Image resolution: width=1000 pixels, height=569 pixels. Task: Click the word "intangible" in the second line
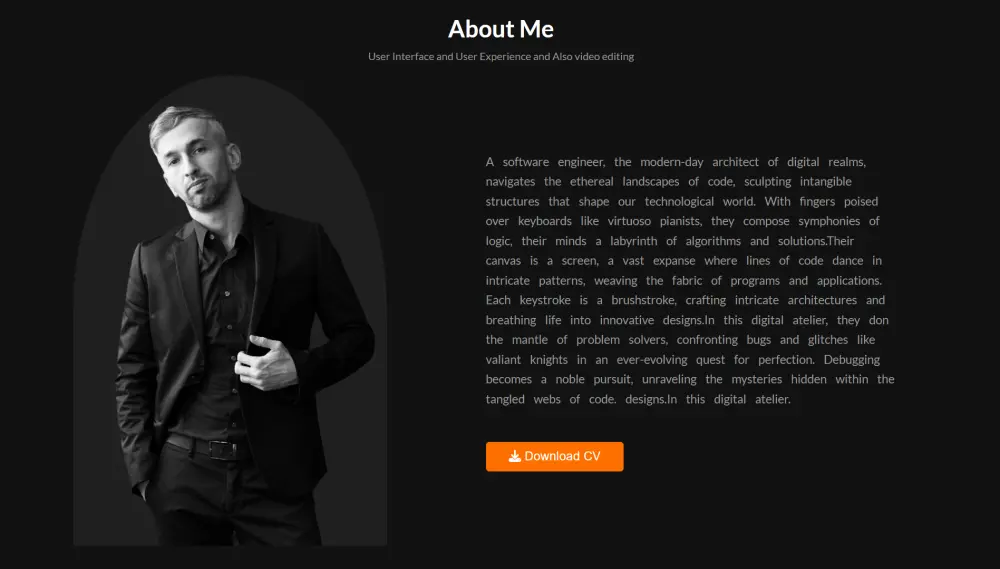point(826,182)
